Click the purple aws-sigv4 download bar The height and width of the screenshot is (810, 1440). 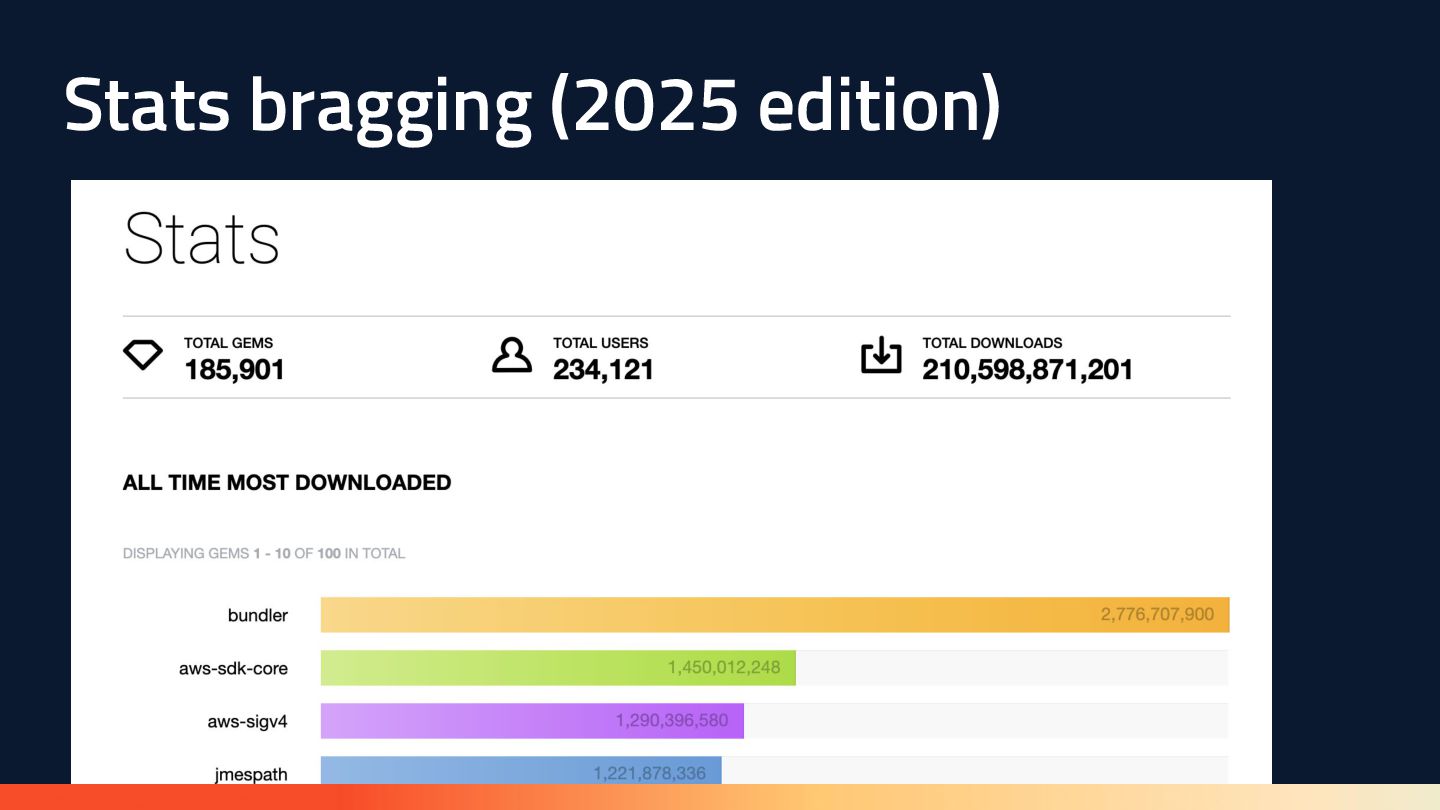point(532,721)
